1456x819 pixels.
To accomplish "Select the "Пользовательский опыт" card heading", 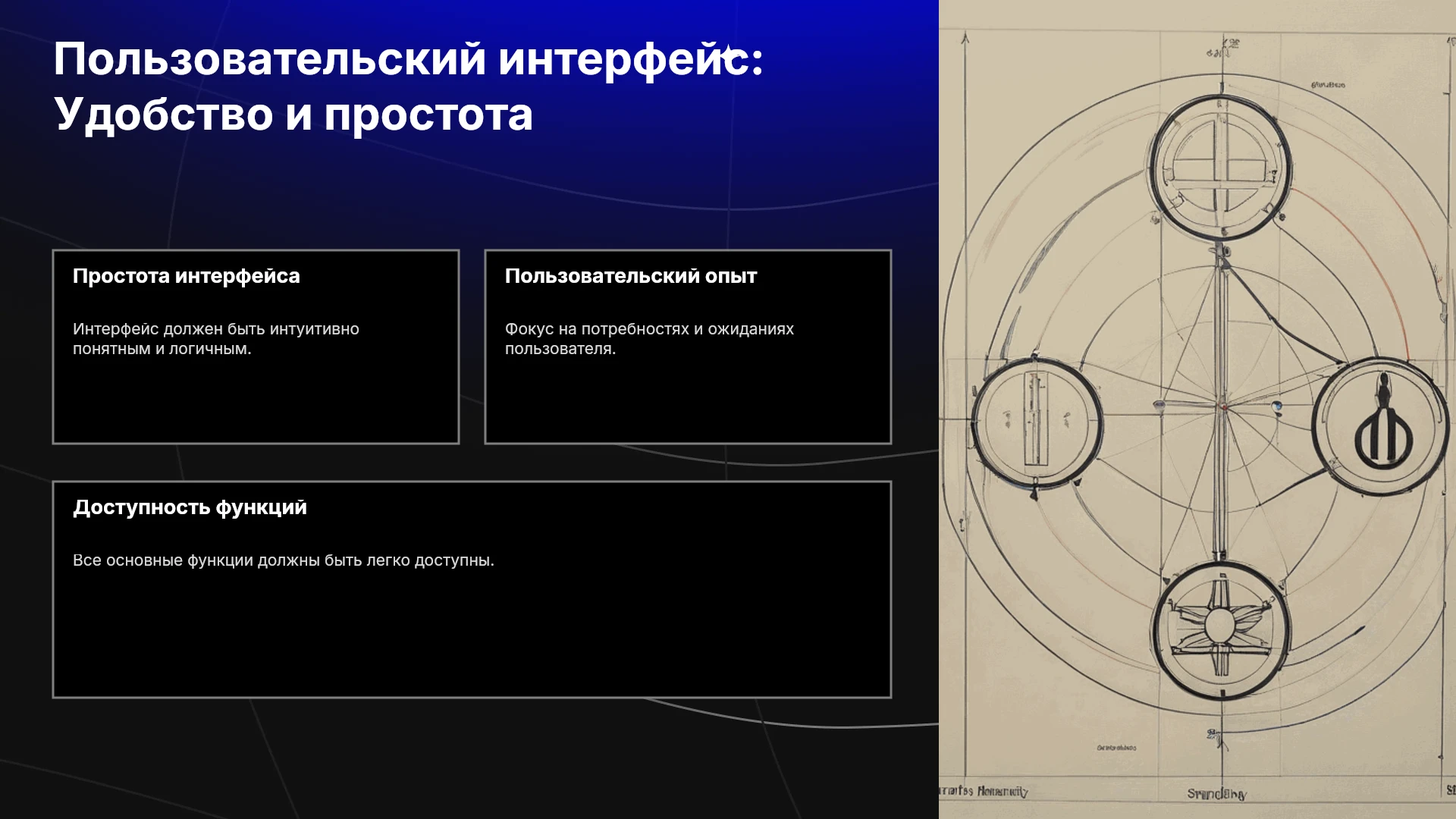I will coord(631,276).
